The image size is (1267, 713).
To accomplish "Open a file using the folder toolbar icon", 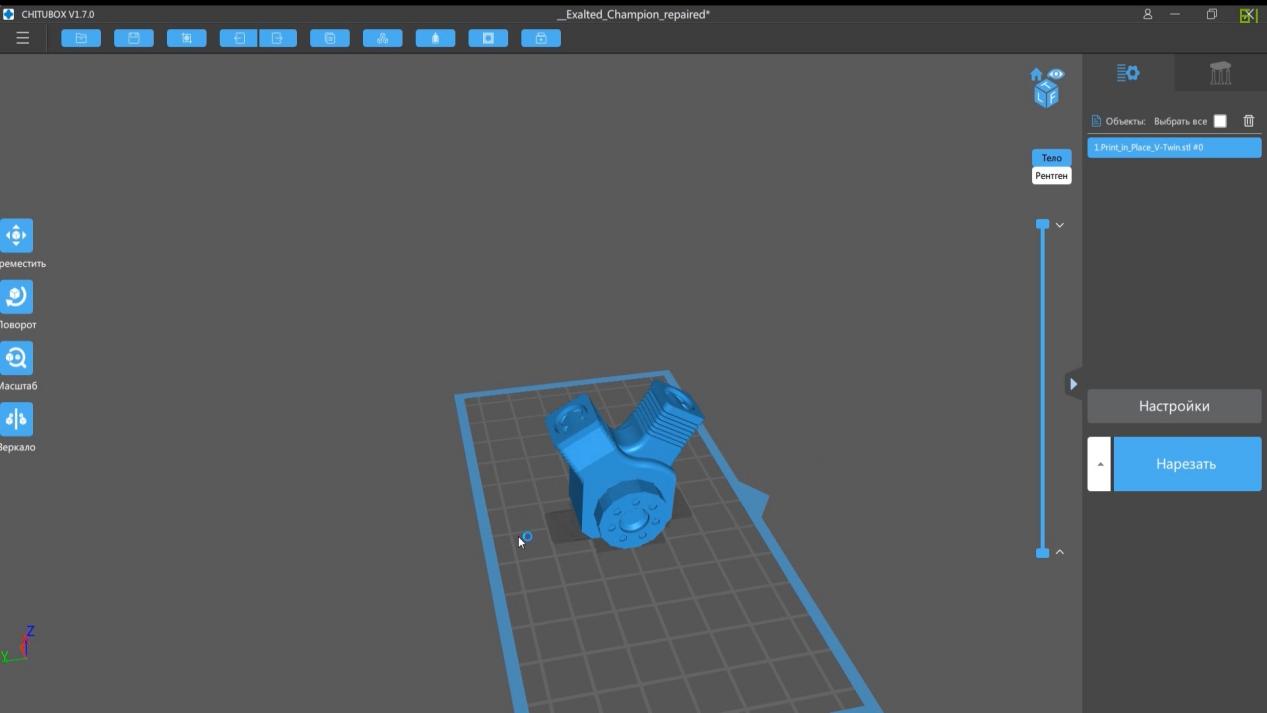I will (x=81, y=37).
